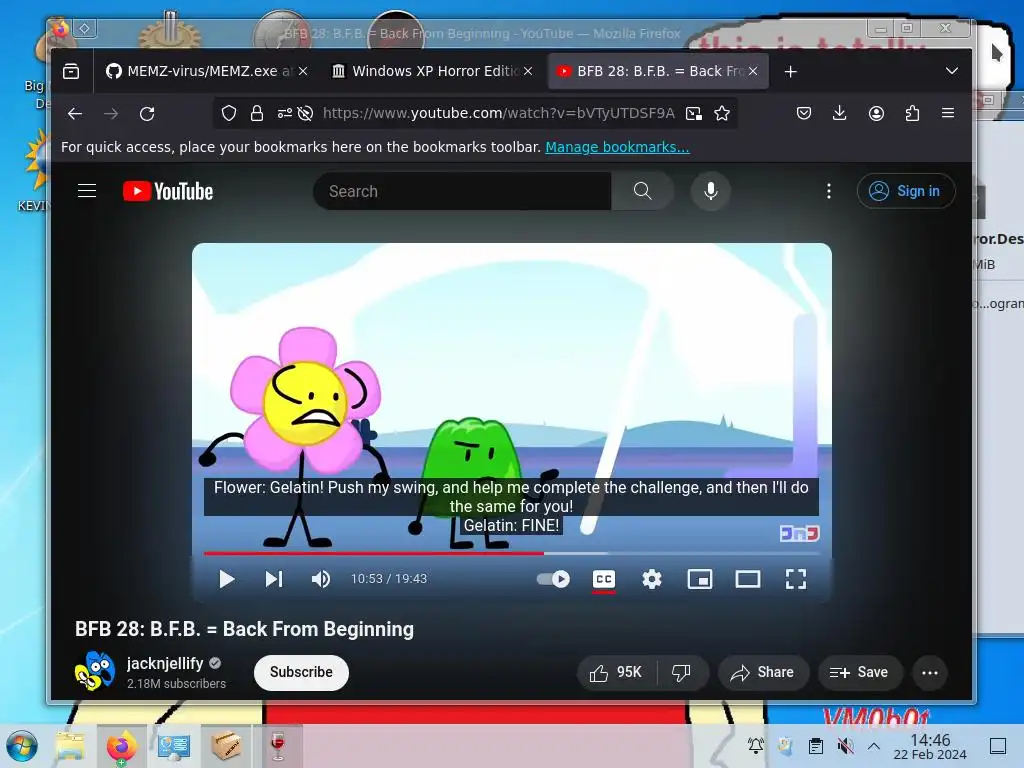Expand list all tabs chevron
The height and width of the screenshot is (768, 1024).
[952, 71]
